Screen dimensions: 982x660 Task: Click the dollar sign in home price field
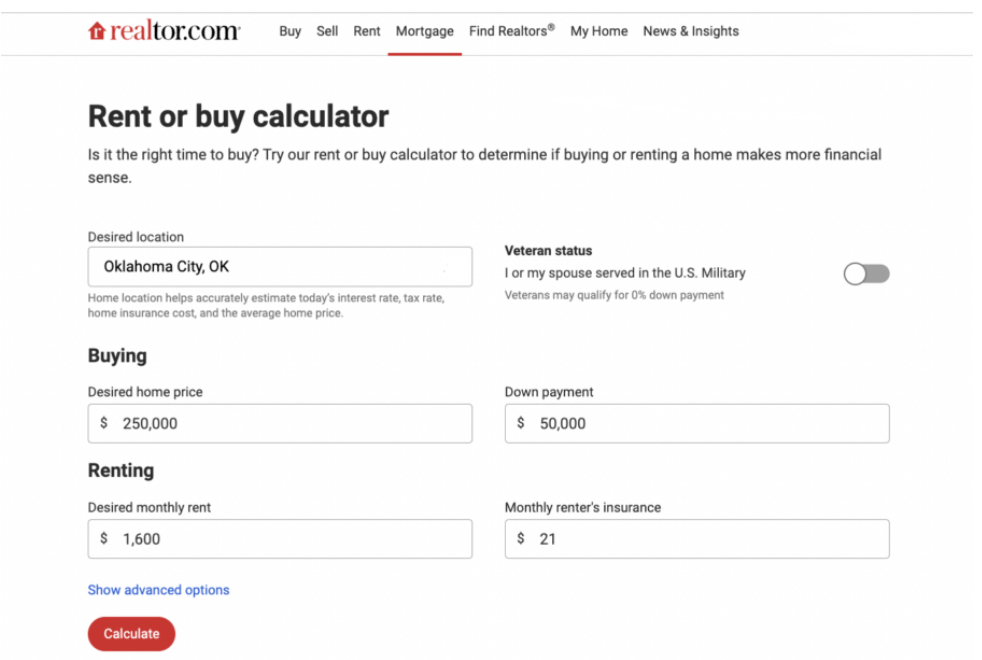[104, 423]
